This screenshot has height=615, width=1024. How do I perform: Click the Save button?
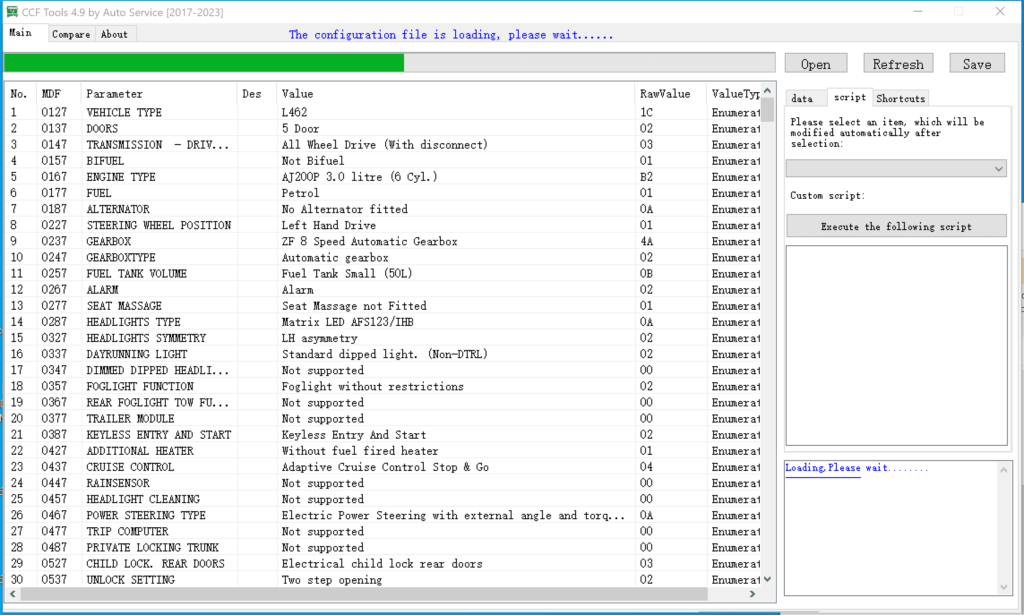[x=976, y=64]
